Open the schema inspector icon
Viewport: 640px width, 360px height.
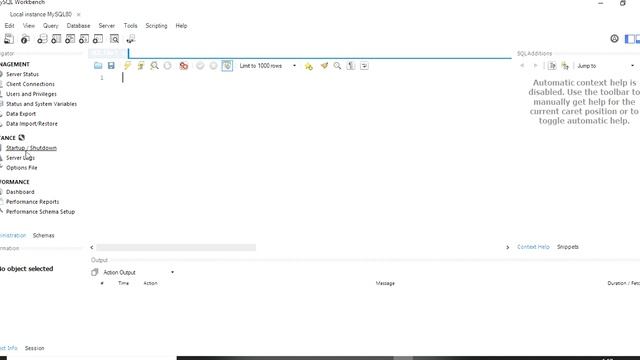25,39
